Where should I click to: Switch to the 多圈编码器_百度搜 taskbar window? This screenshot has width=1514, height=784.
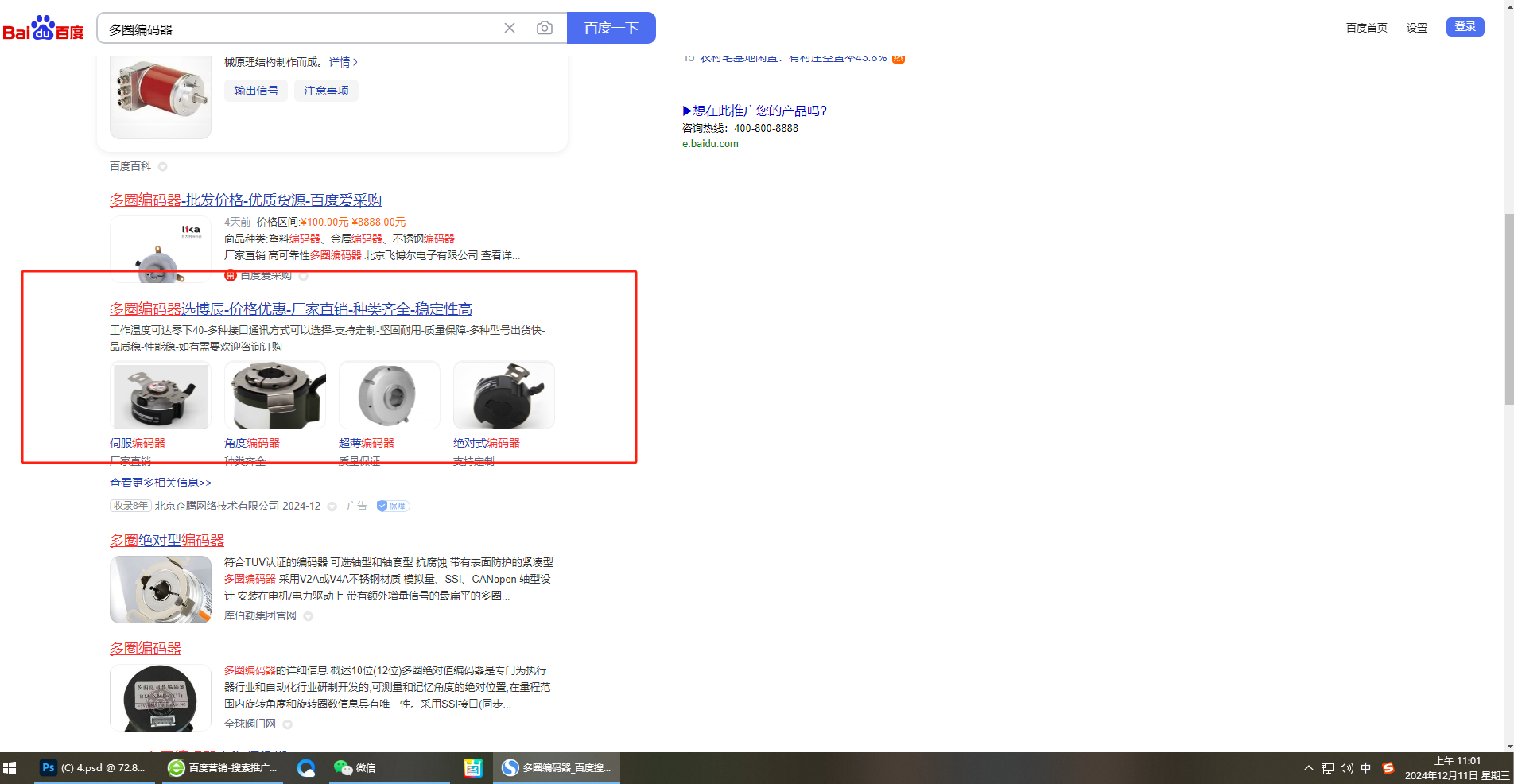coord(557,768)
